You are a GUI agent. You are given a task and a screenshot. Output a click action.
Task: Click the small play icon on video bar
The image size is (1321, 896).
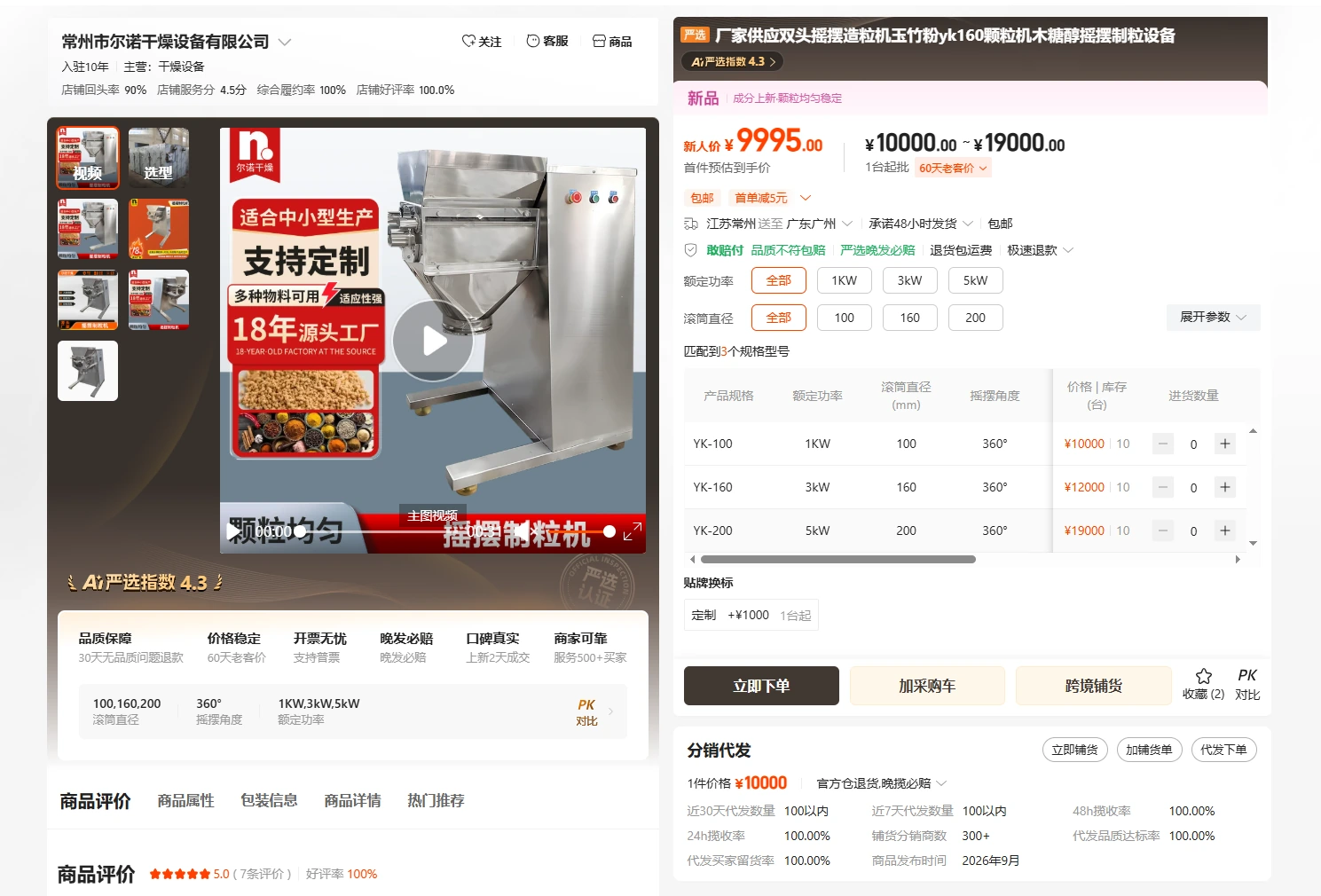point(233,531)
